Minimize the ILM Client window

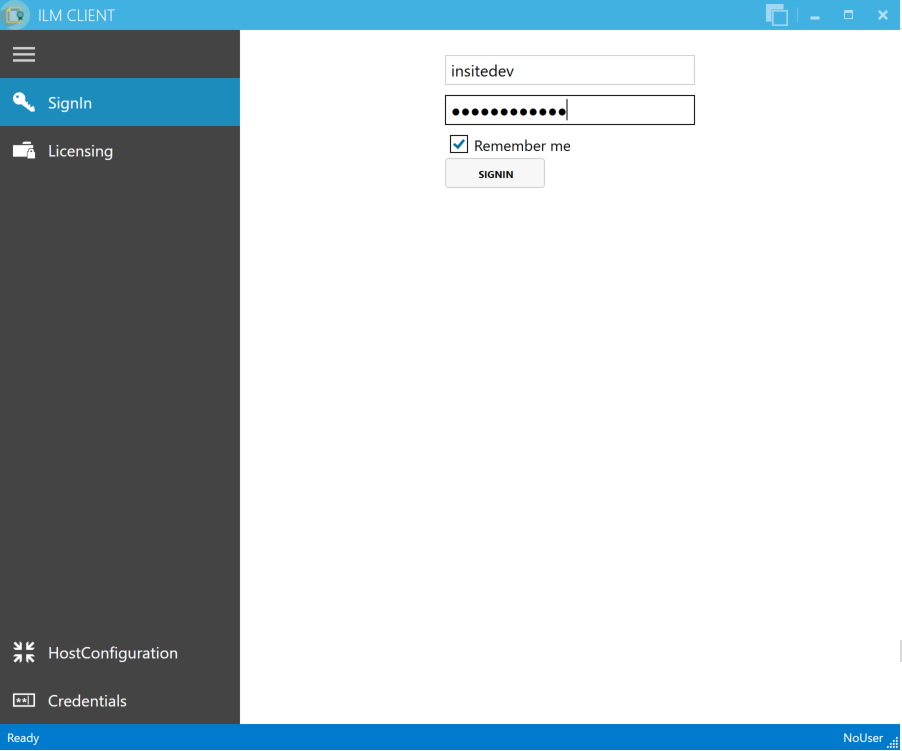tap(815, 16)
